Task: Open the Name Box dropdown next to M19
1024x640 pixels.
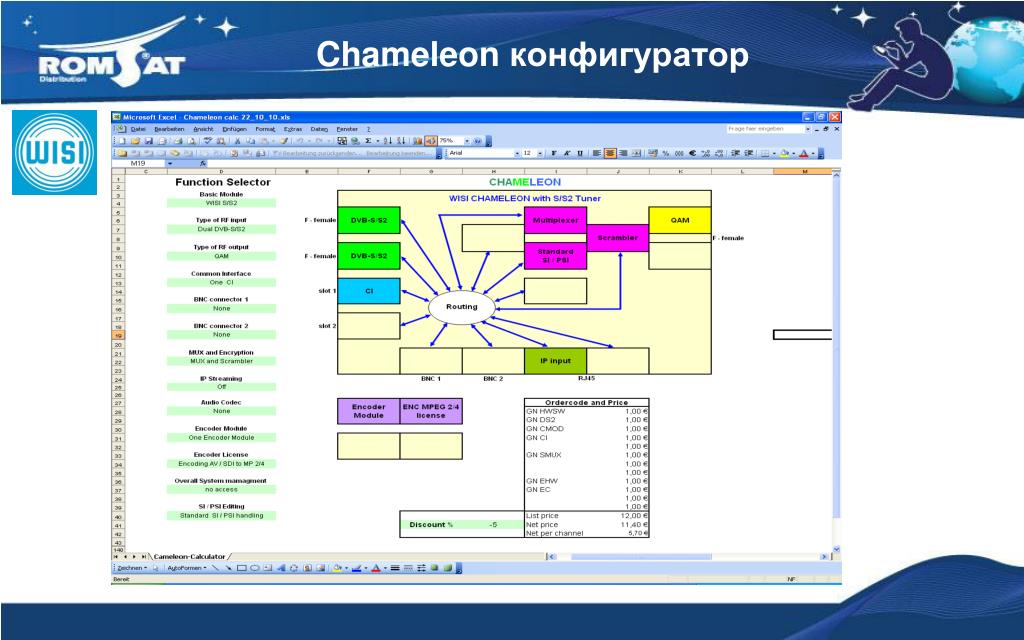Action: (x=170, y=163)
